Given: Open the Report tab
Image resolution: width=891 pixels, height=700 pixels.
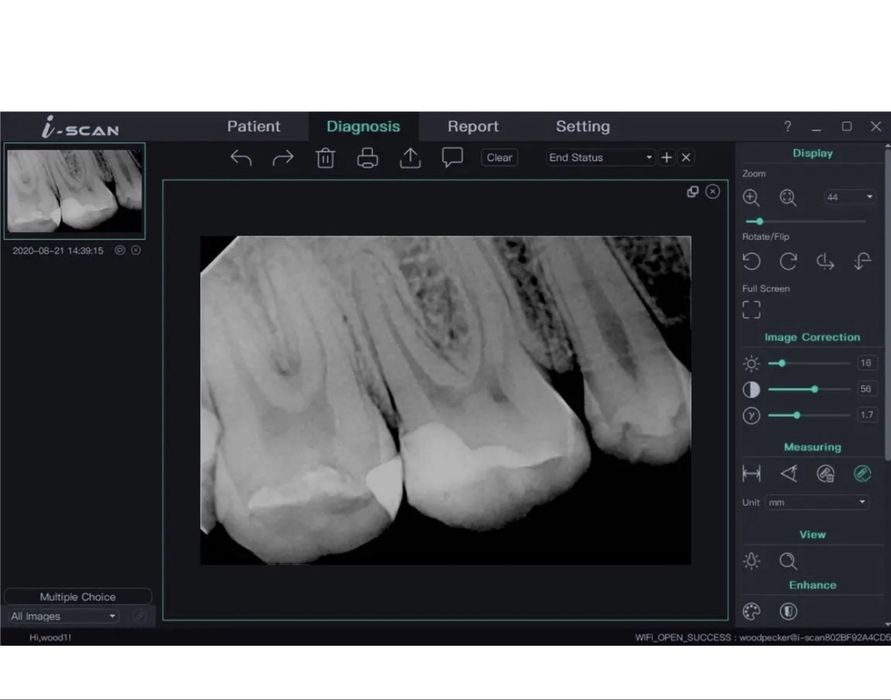Looking at the screenshot, I should 473,127.
